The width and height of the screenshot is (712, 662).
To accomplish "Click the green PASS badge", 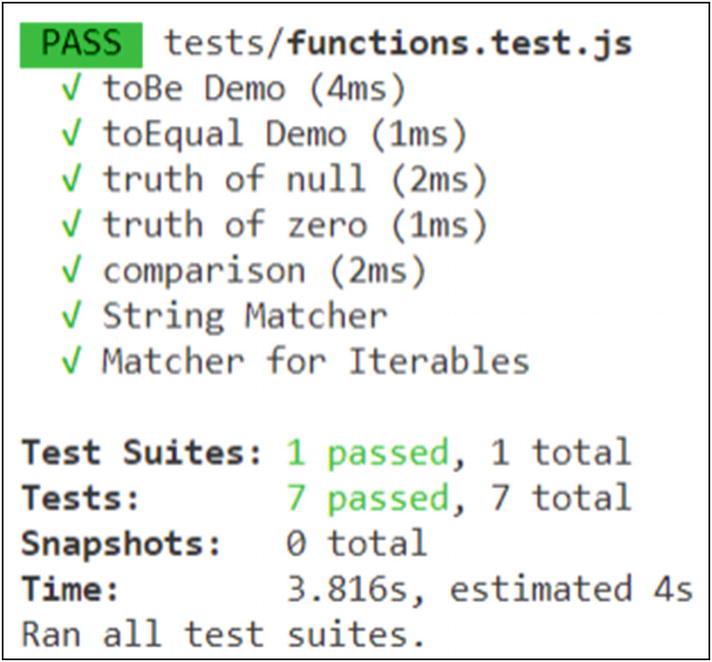I will [x=80, y=44].
